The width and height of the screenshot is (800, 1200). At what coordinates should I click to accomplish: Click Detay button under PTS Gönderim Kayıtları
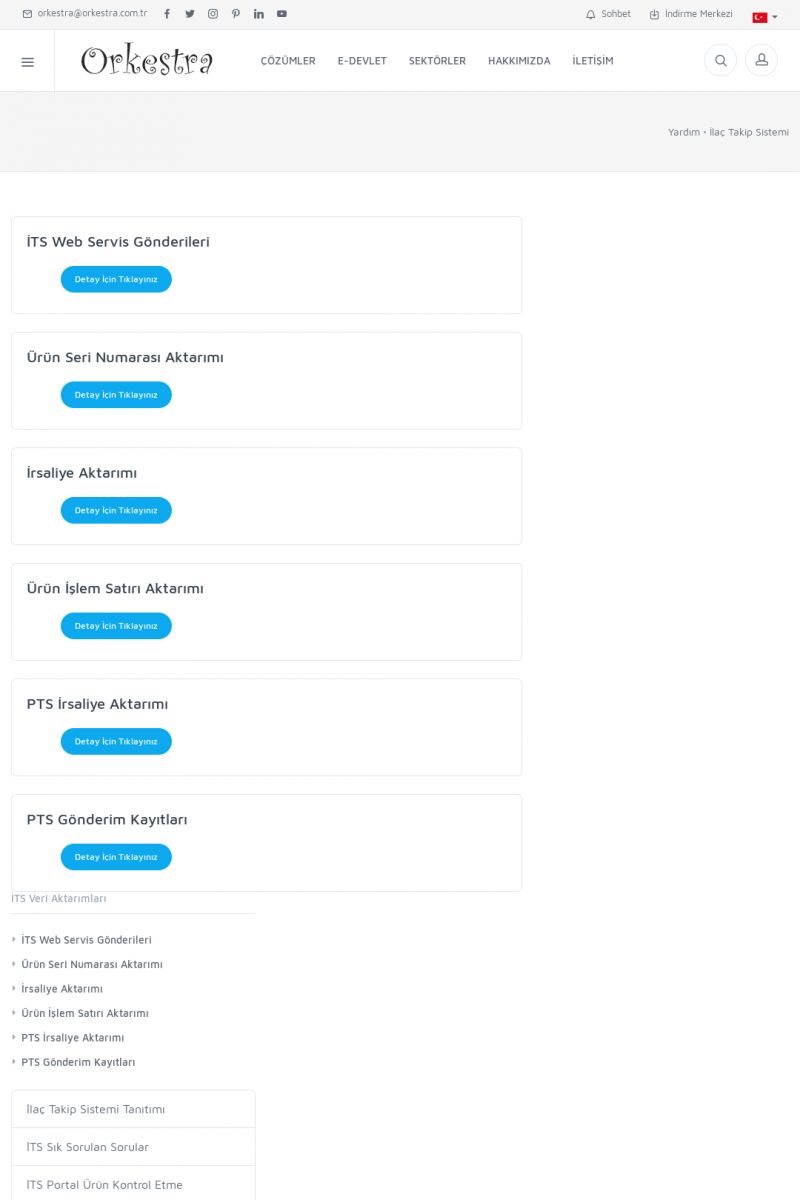pos(116,857)
